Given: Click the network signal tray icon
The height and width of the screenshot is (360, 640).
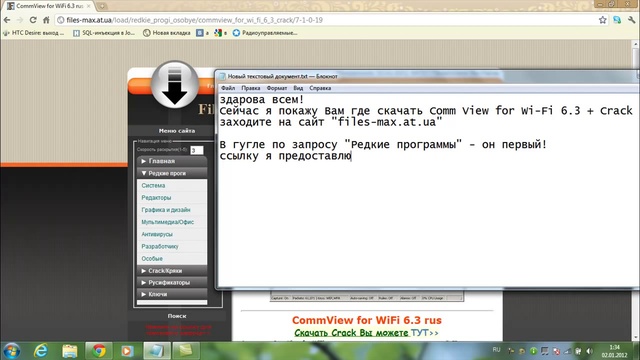Looking at the screenshot, I should 568,351.
